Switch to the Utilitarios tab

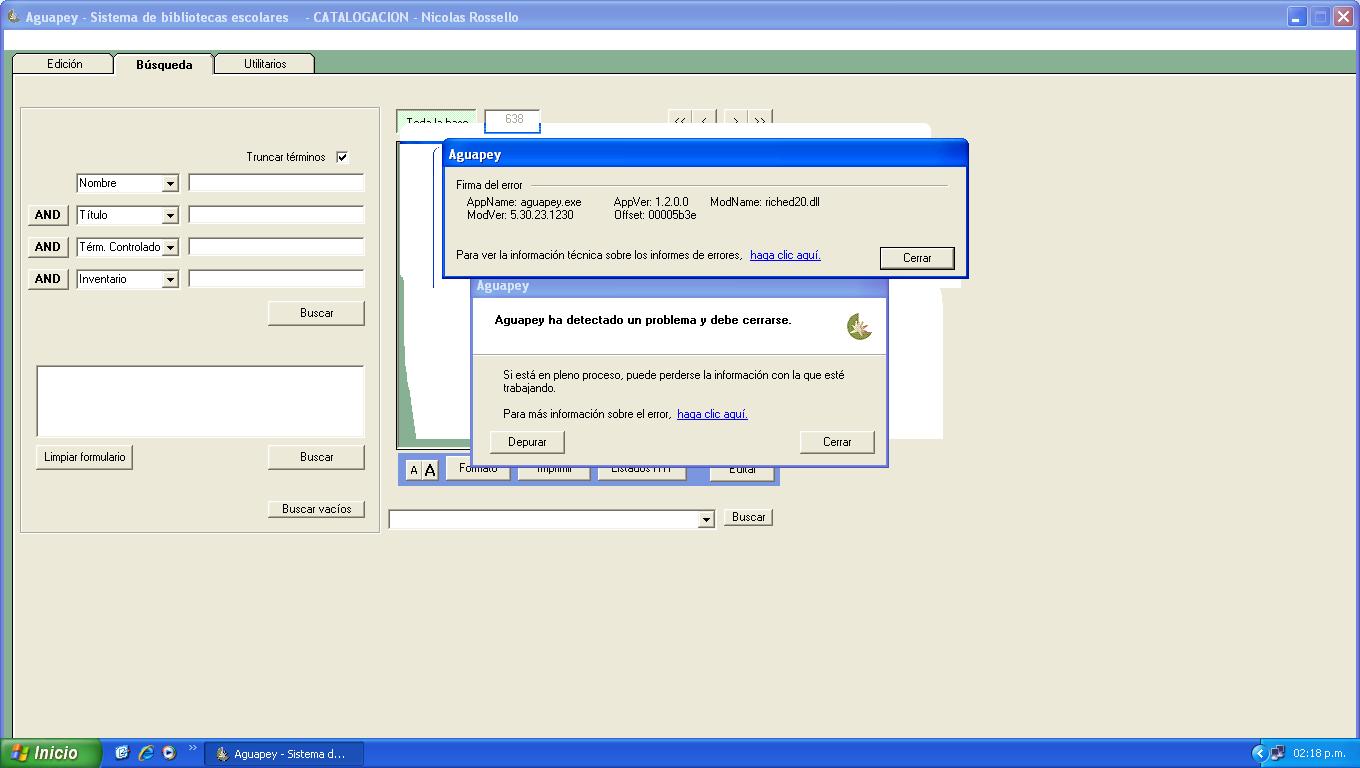coord(265,64)
